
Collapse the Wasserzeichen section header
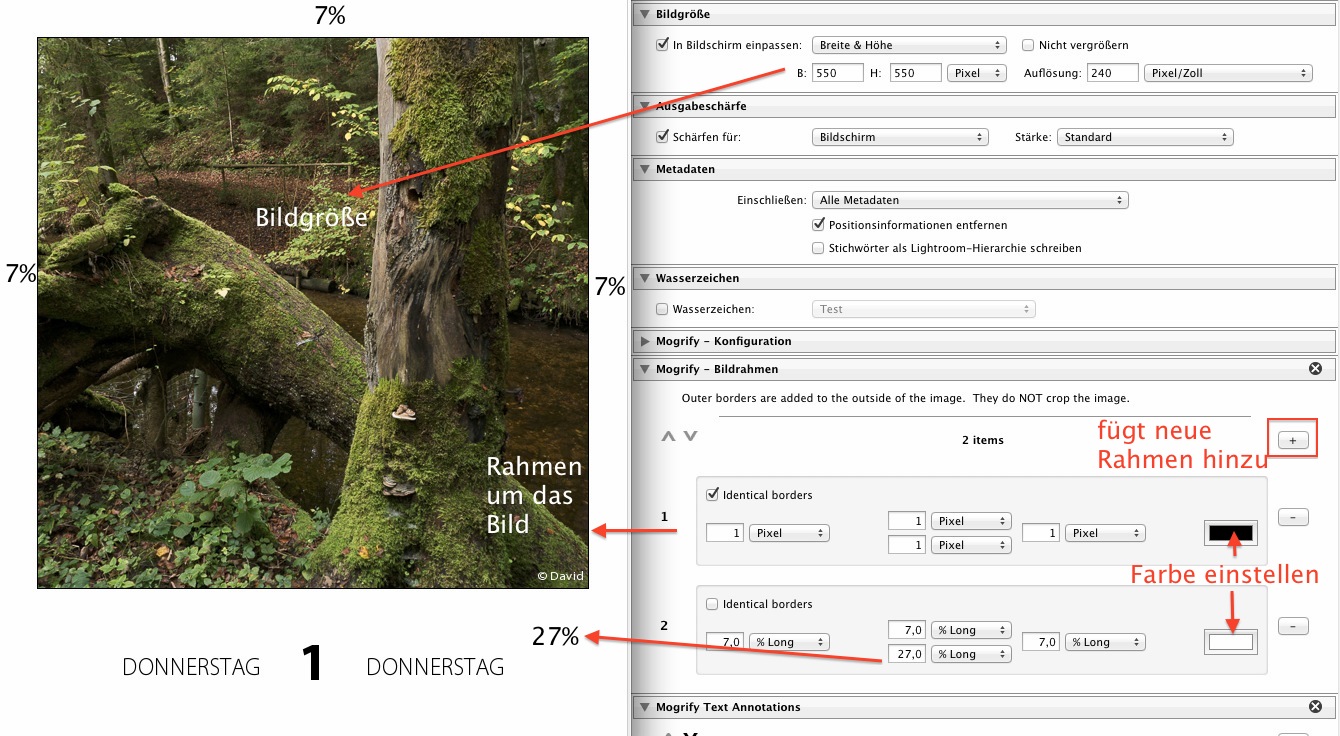(644, 278)
